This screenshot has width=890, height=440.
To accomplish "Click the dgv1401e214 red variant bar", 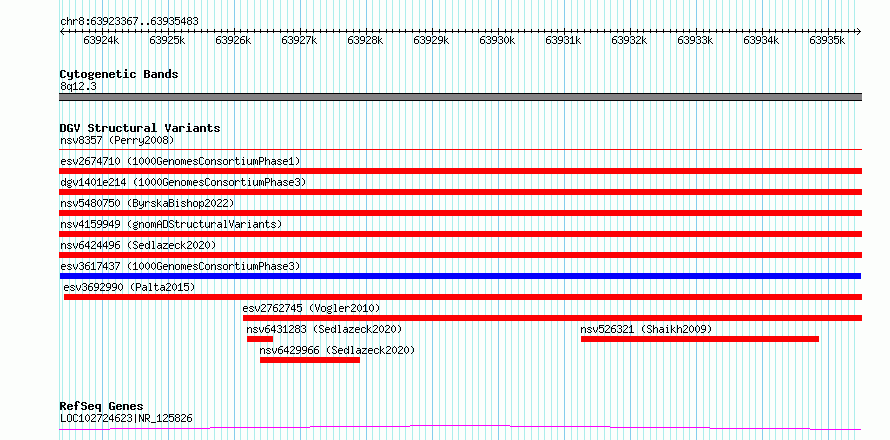I will [x=460, y=192].
